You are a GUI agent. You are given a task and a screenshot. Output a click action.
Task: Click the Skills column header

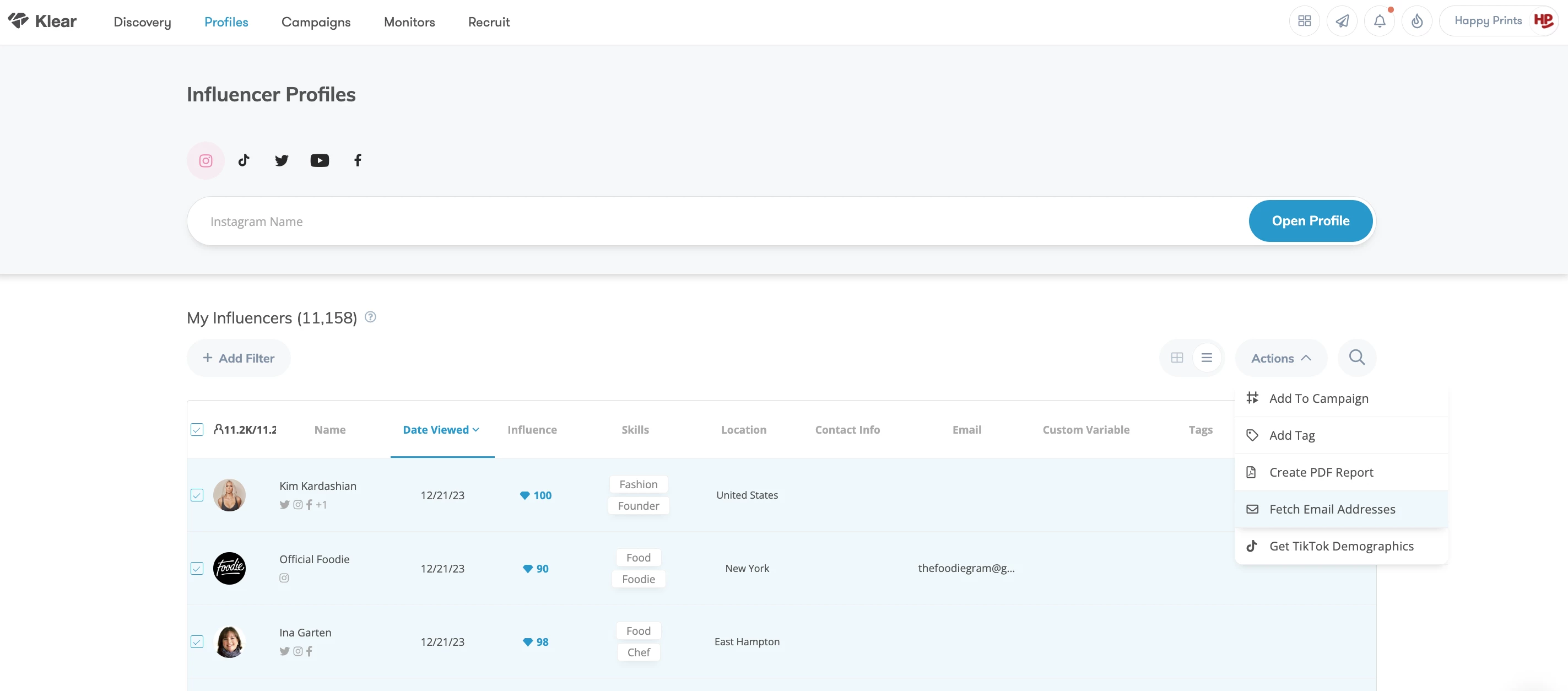(635, 430)
